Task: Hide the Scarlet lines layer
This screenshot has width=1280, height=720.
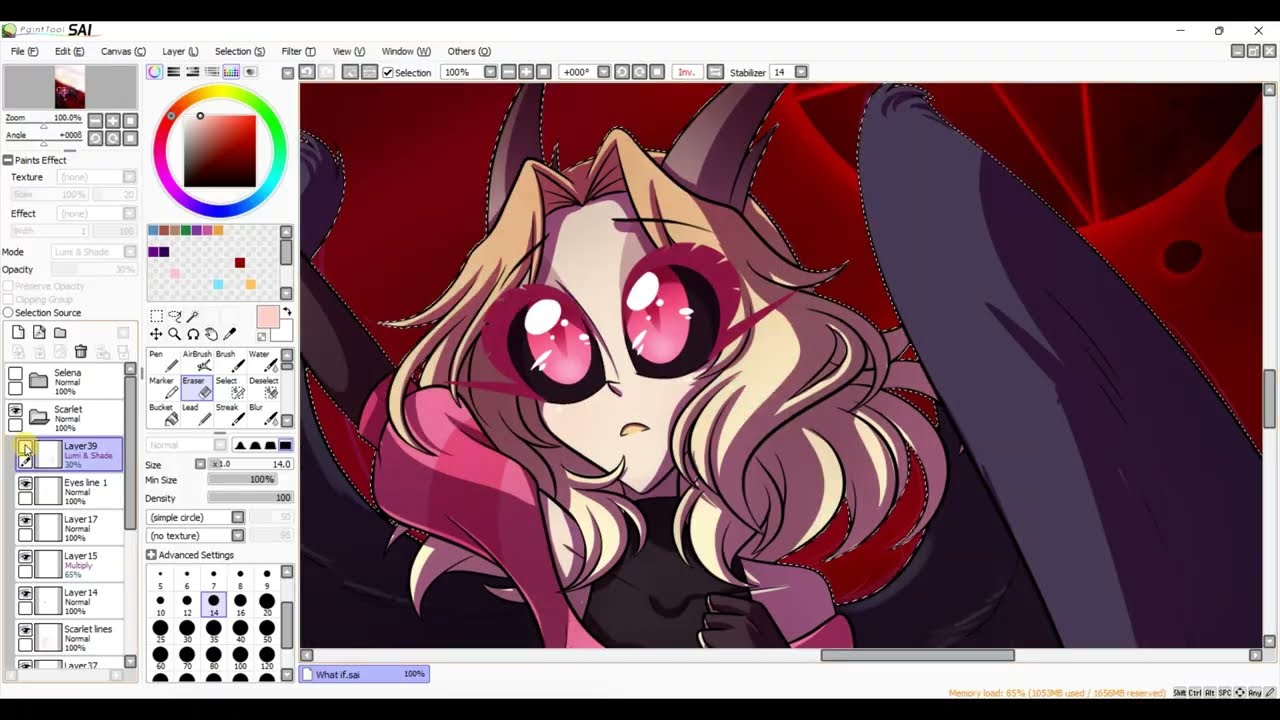Action: click(x=25, y=630)
